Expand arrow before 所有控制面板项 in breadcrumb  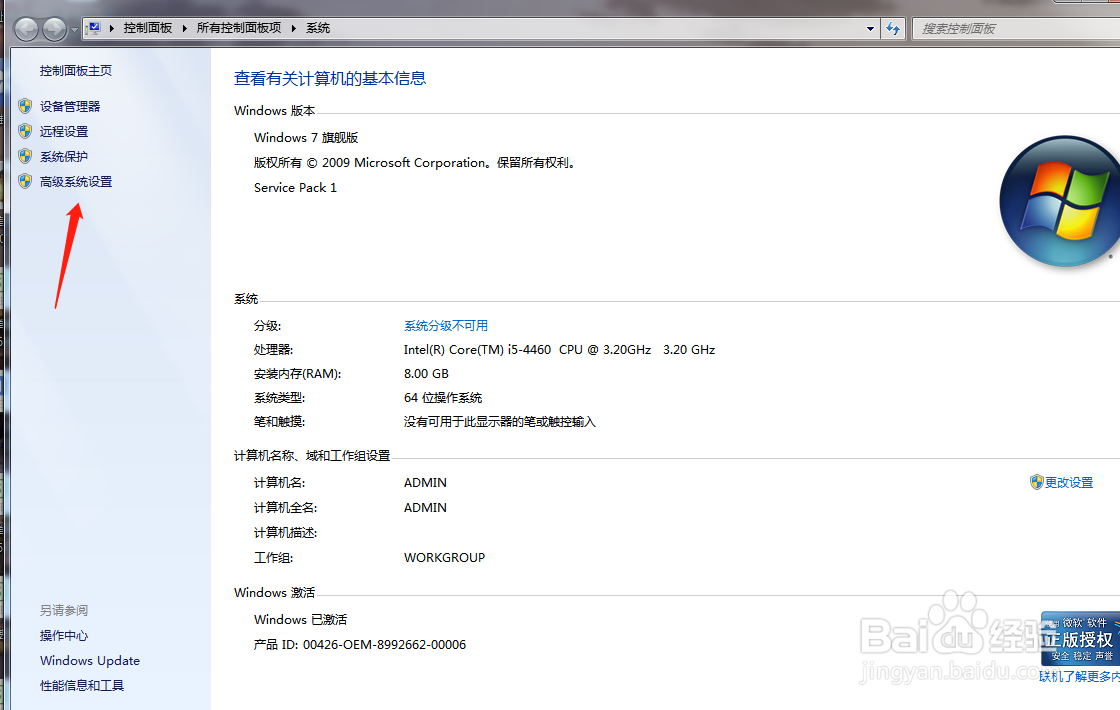click(x=184, y=28)
